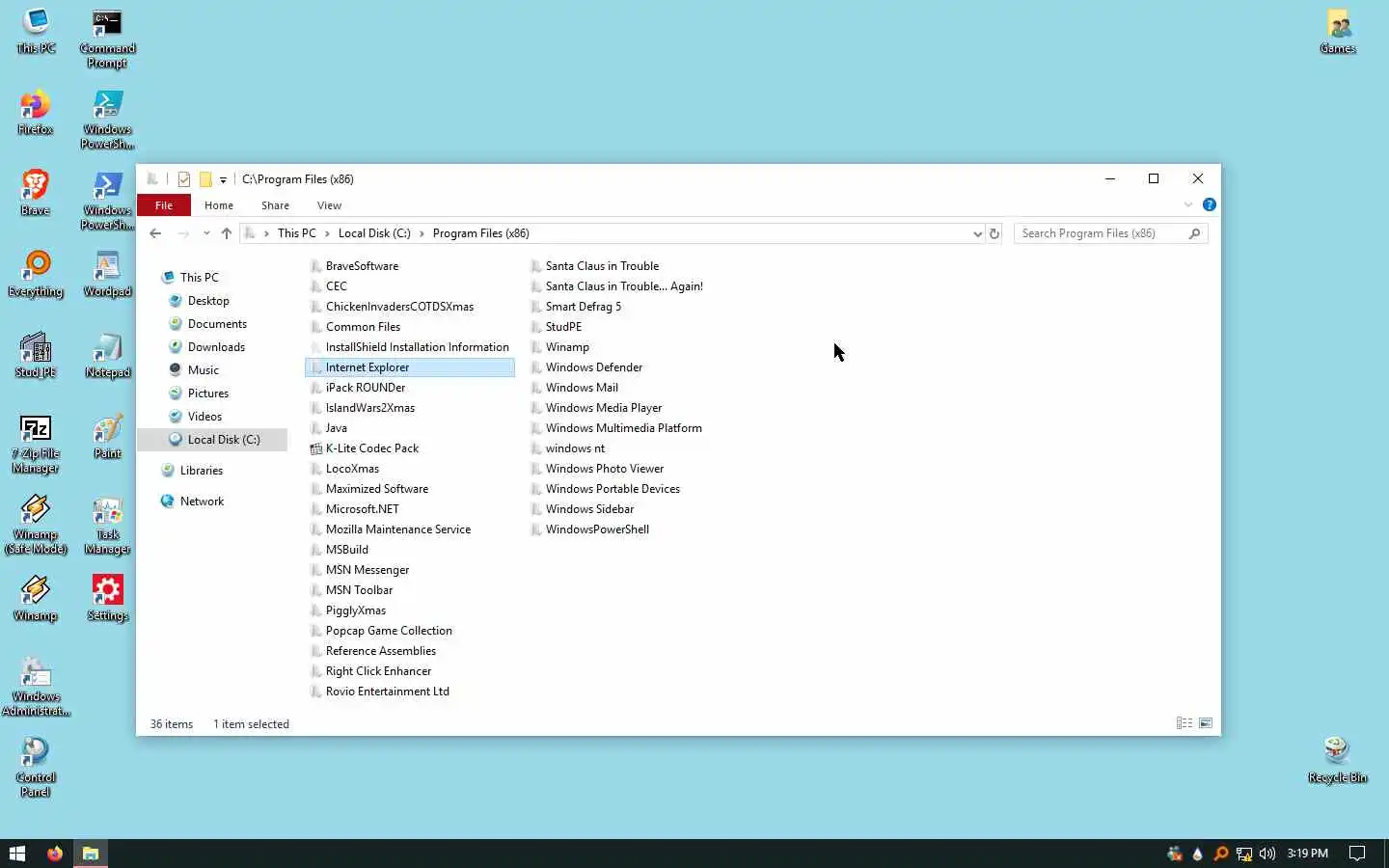Select Pictures in navigation pane
The image size is (1389, 868).
pyautogui.click(x=207, y=393)
